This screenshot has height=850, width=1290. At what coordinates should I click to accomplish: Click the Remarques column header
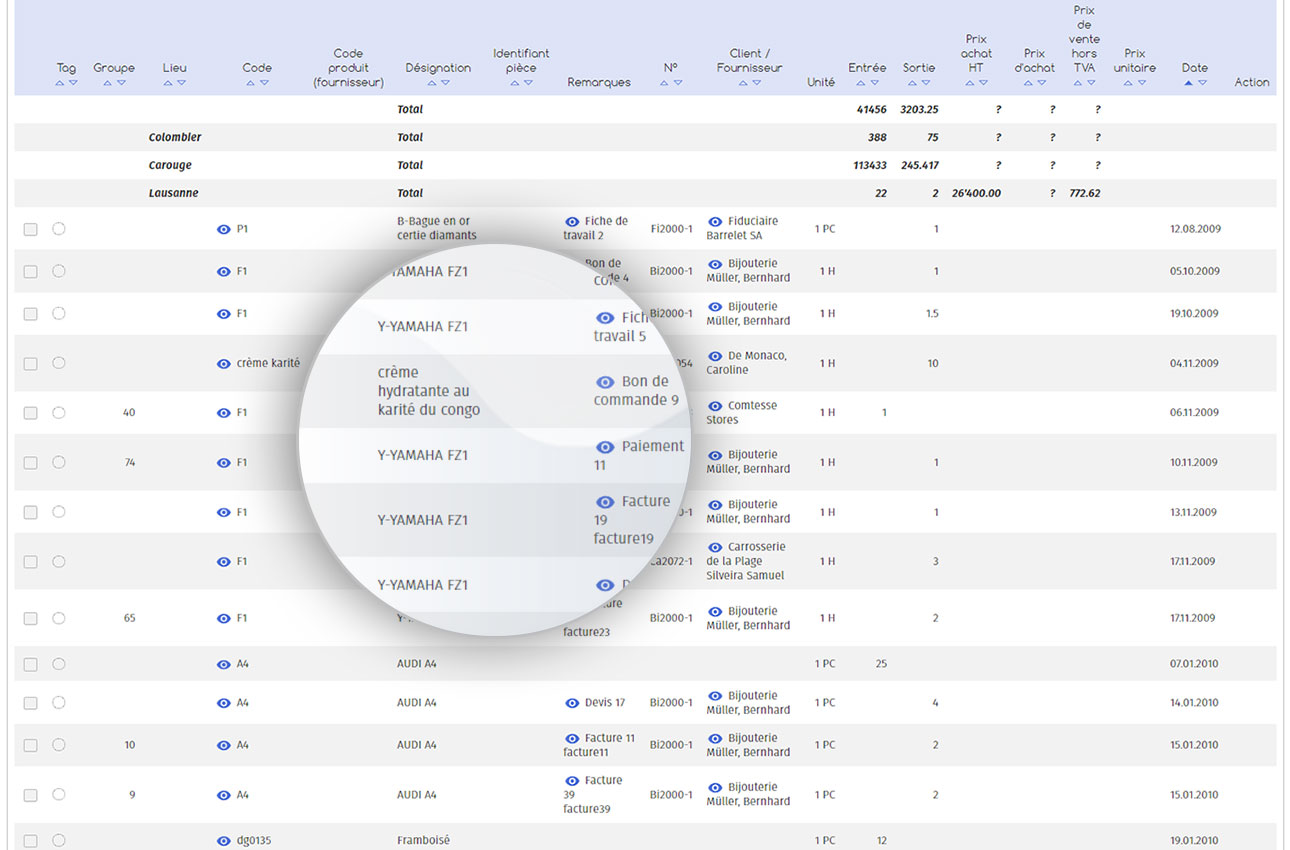[x=598, y=82]
